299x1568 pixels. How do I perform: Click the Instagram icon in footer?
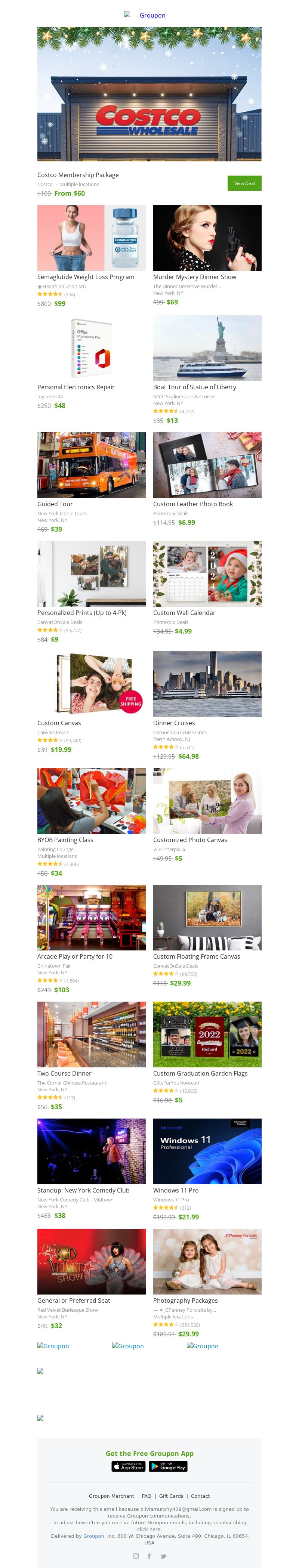click(136, 1556)
